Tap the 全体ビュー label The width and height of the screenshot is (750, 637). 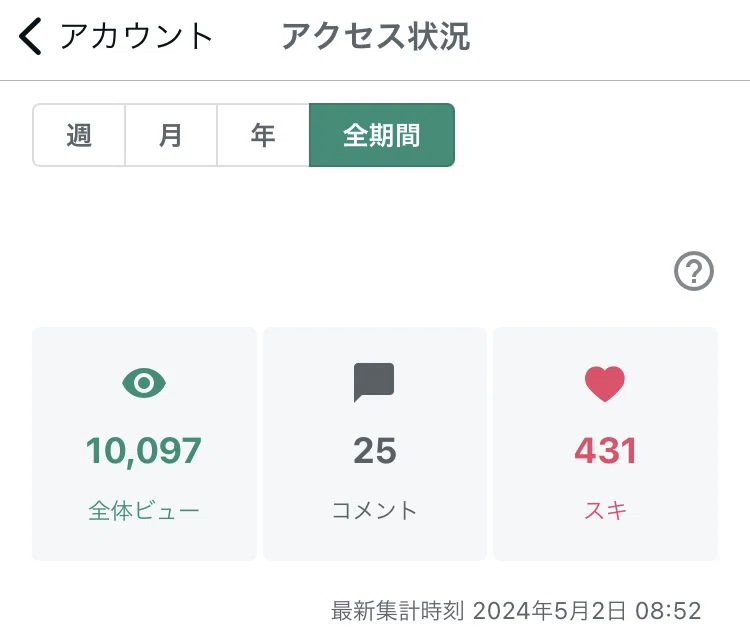pyautogui.click(x=144, y=510)
